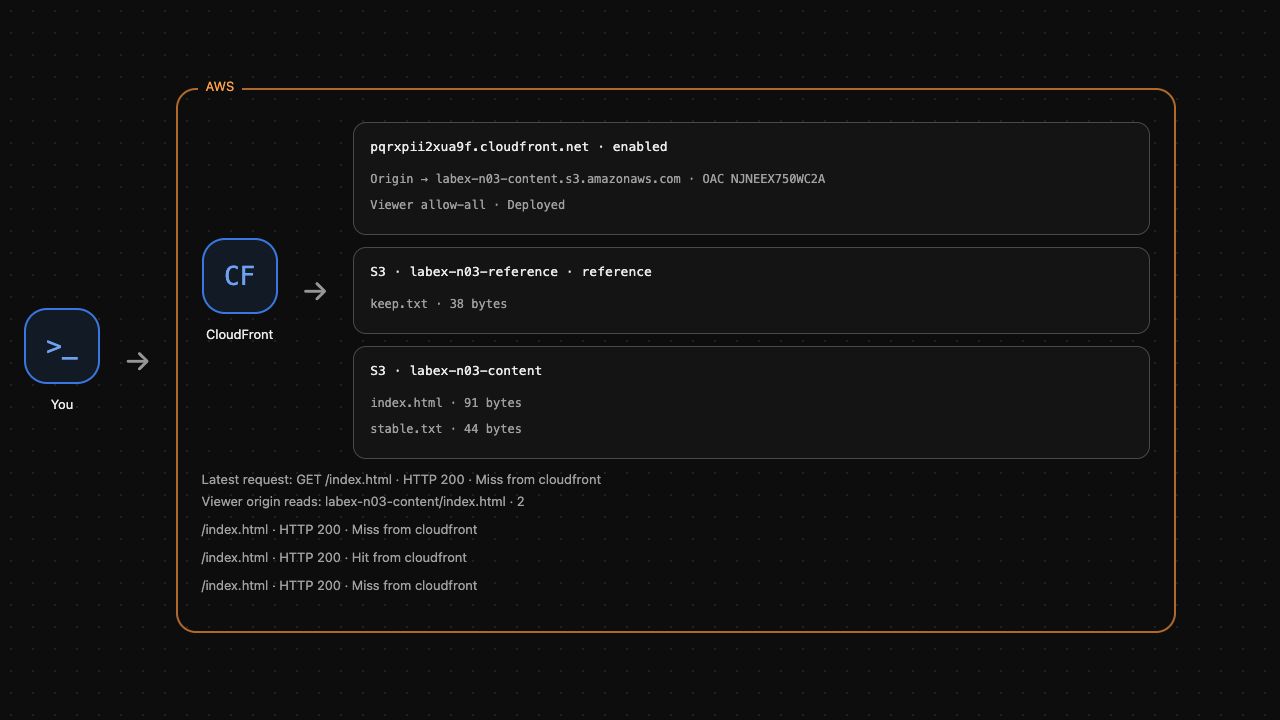Click the You terminal prompt icon
This screenshot has height=720, width=1280.
pos(62,346)
